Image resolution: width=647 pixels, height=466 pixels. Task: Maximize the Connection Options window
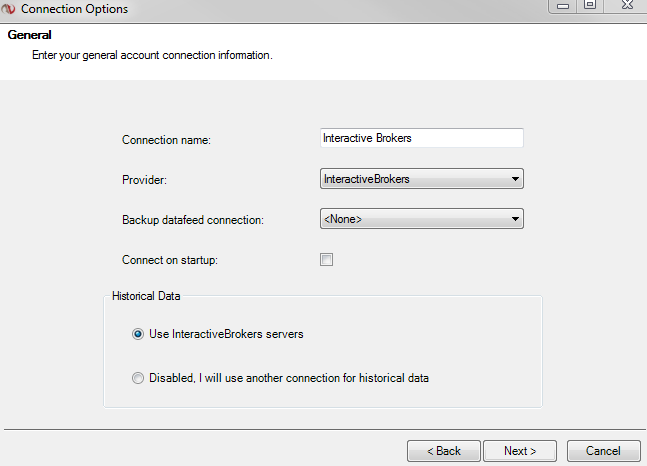point(590,5)
